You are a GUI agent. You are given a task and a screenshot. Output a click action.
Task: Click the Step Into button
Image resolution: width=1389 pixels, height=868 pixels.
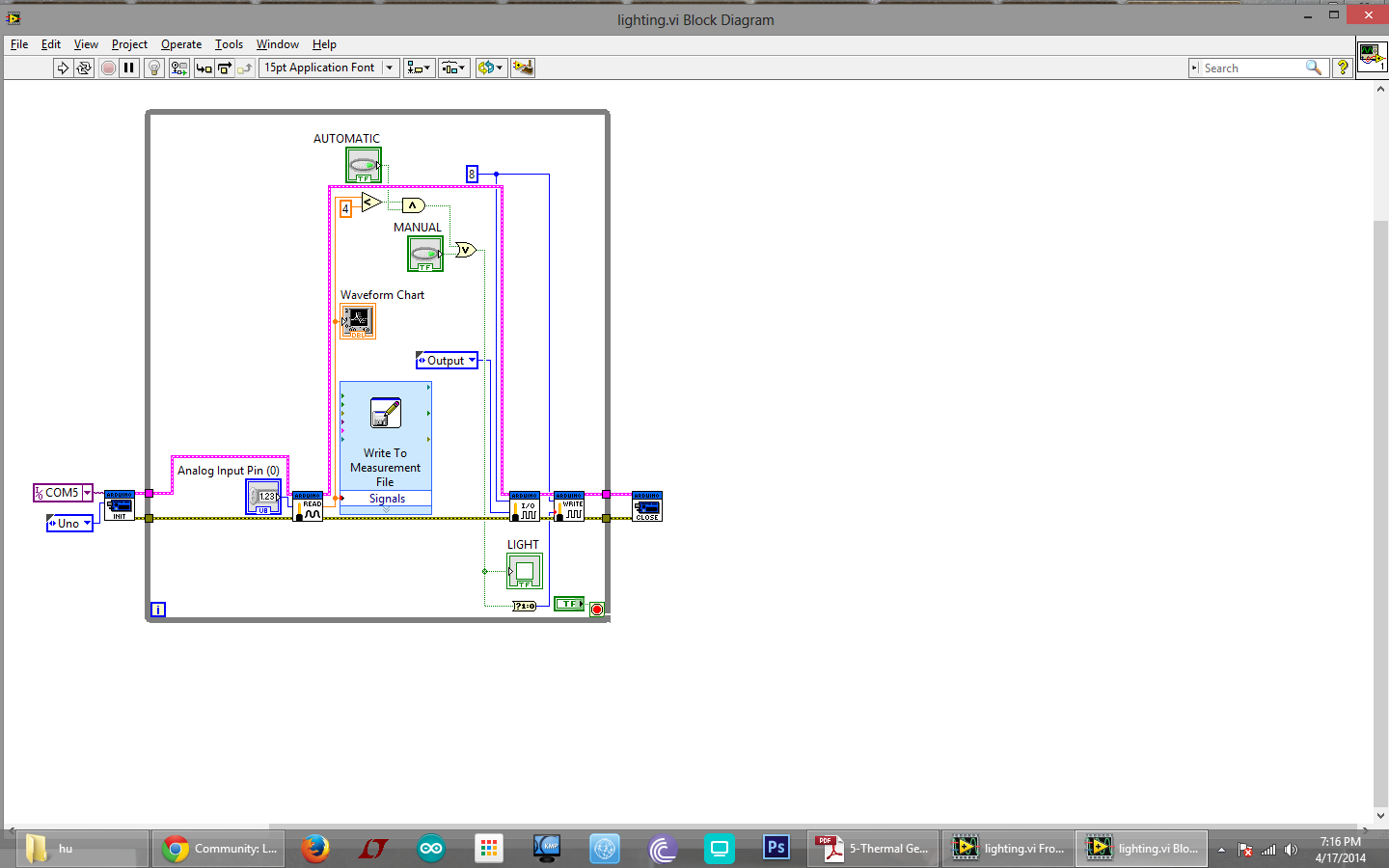204,68
